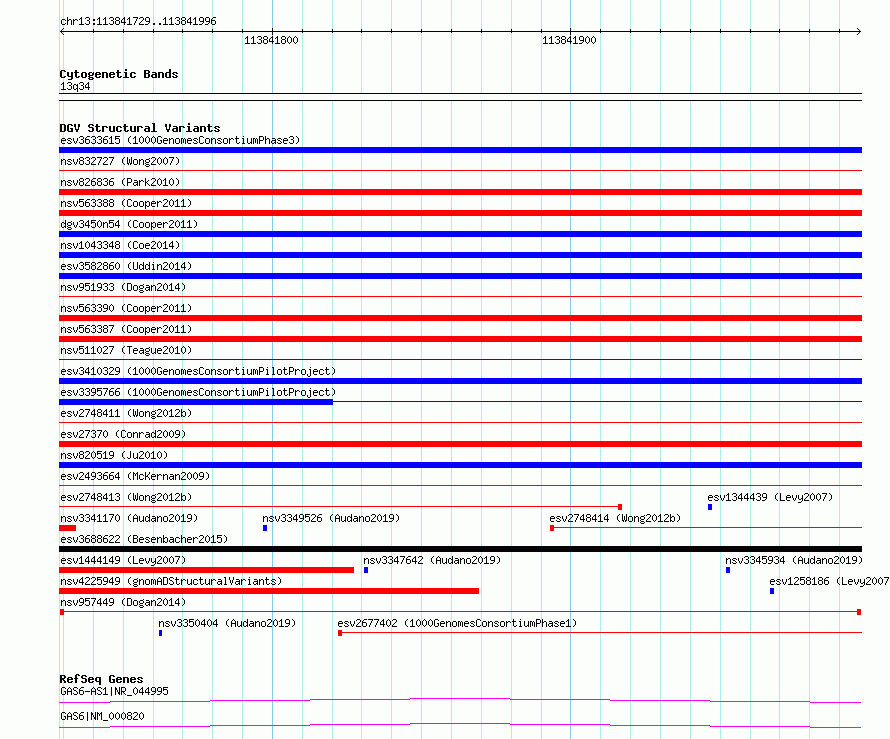The width and height of the screenshot is (890, 739).
Task: Select the nsv832727 (Wong2007) variant label
Action: (120, 161)
